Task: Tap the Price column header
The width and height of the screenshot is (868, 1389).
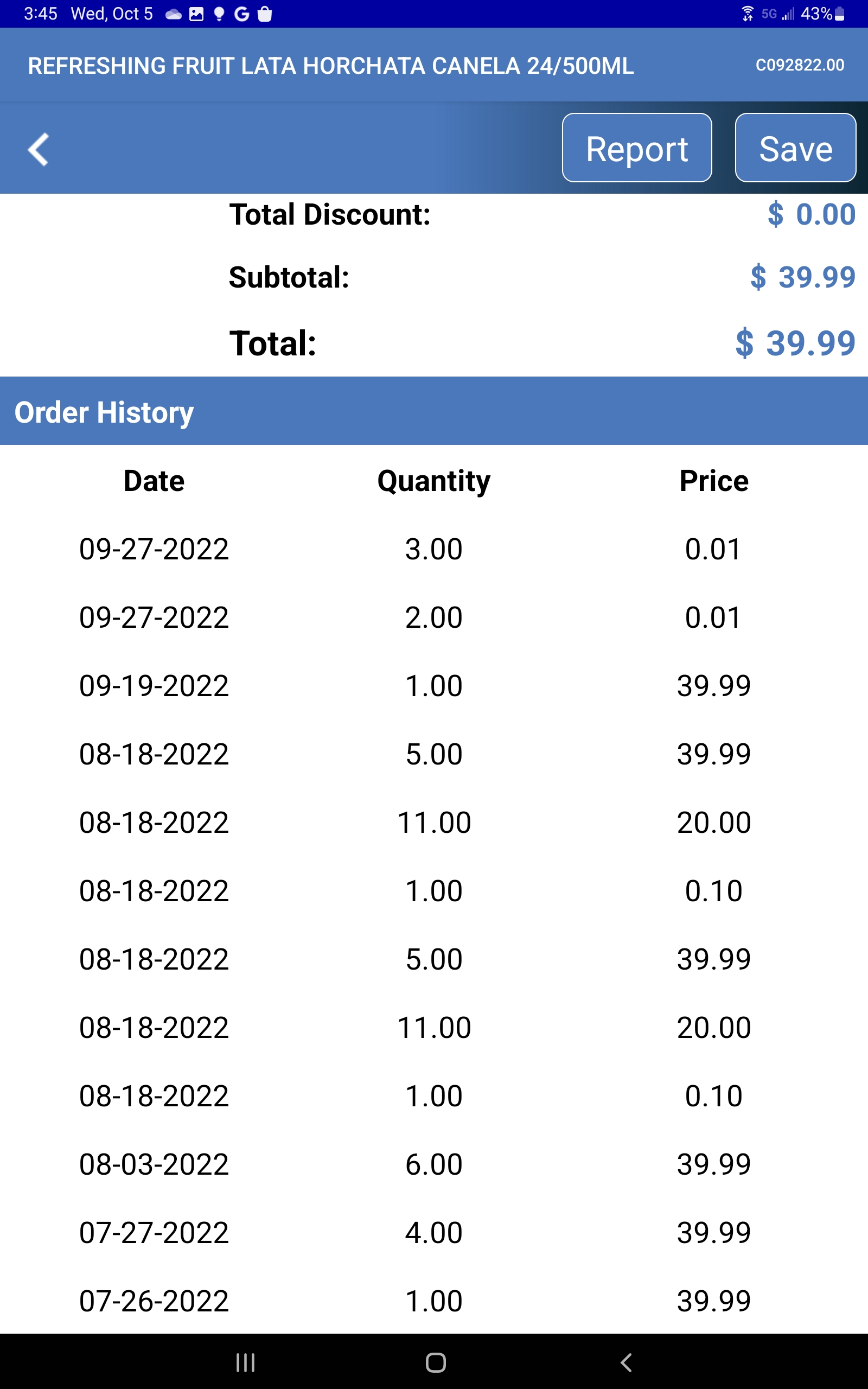Action: 713,481
